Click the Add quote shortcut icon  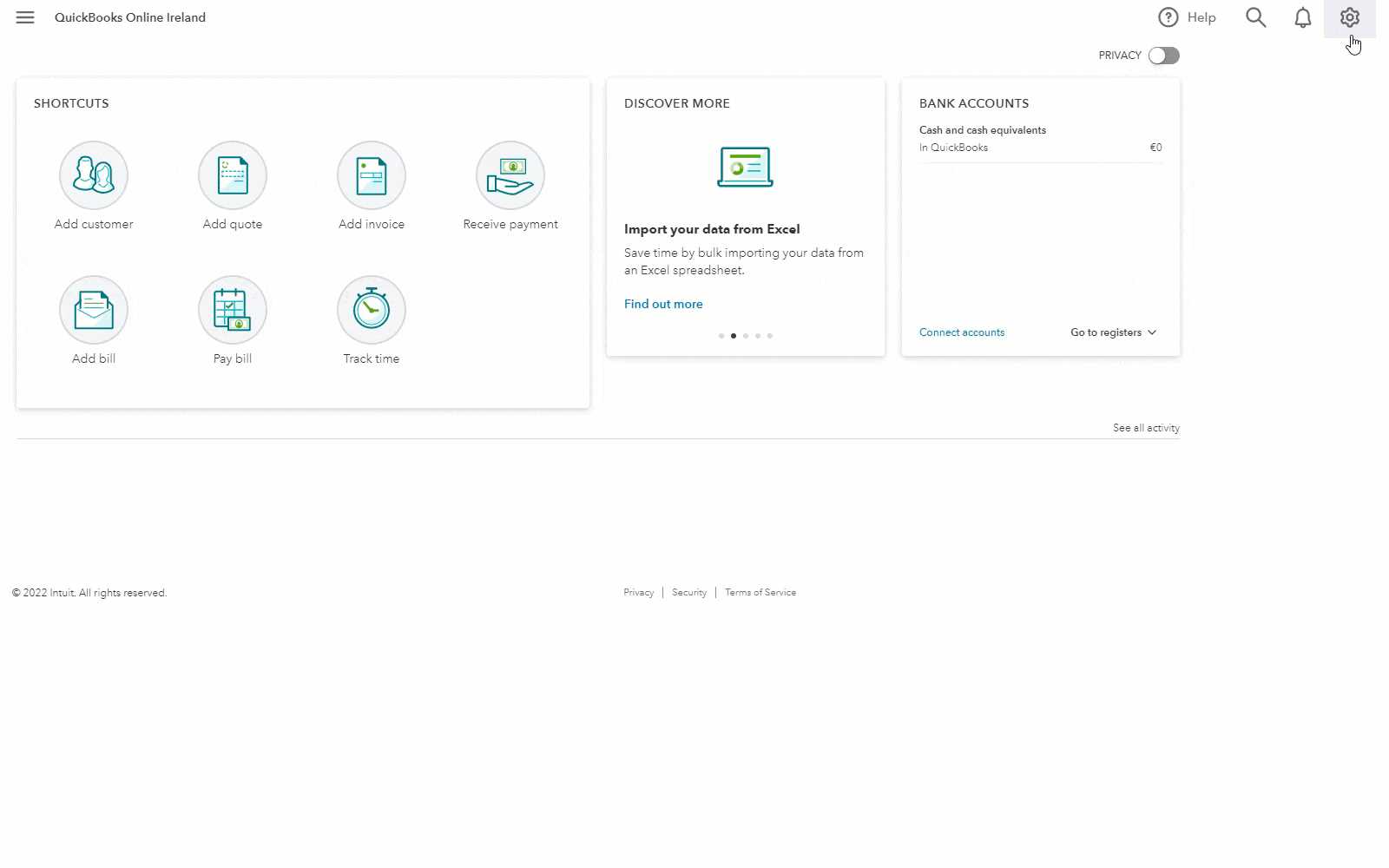tap(233, 175)
